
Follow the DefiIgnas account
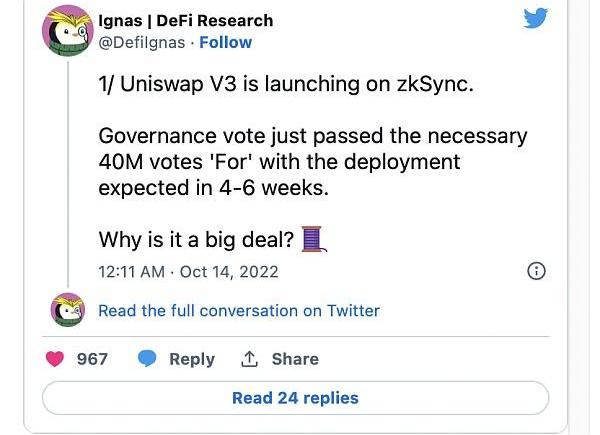tap(226, 42)
